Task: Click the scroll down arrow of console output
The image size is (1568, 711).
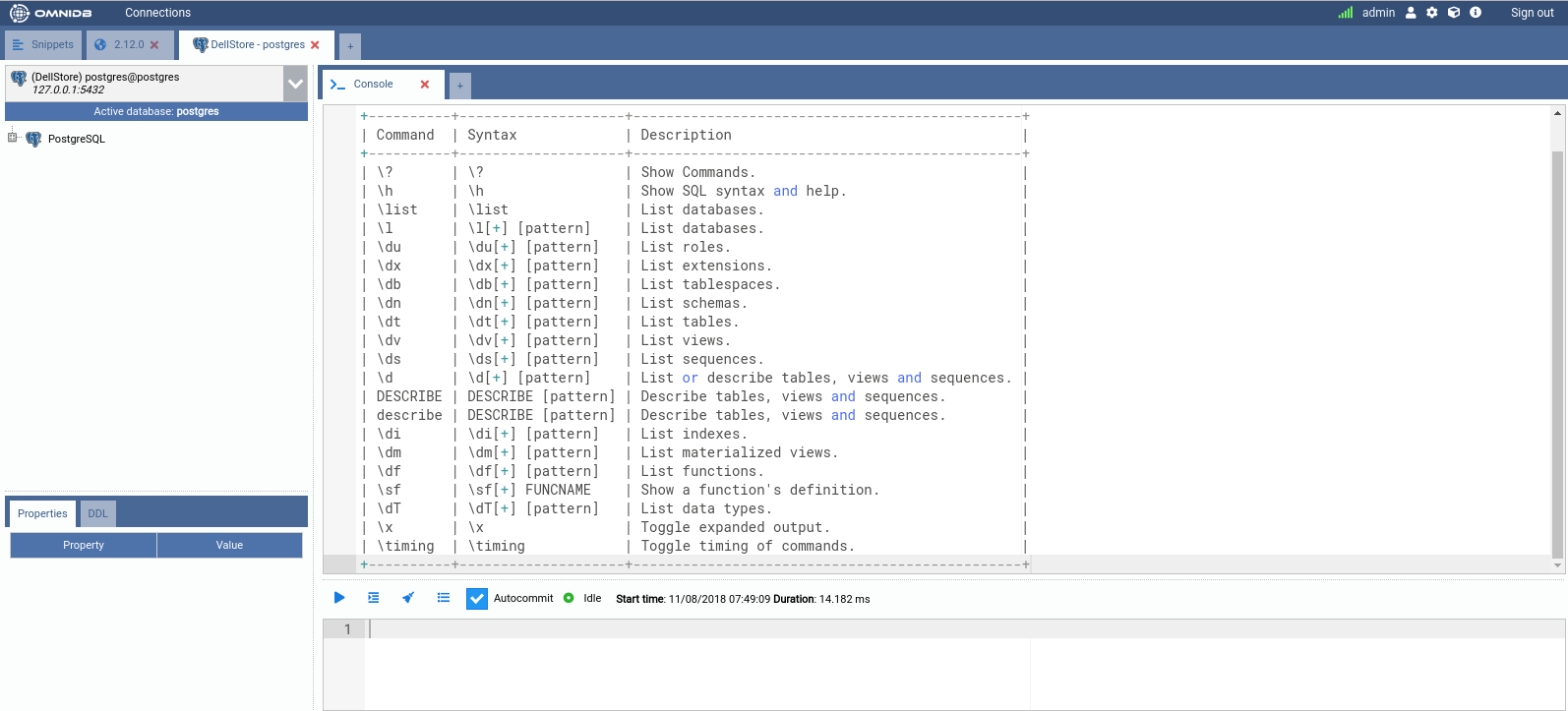Action: coord(1557,565)
